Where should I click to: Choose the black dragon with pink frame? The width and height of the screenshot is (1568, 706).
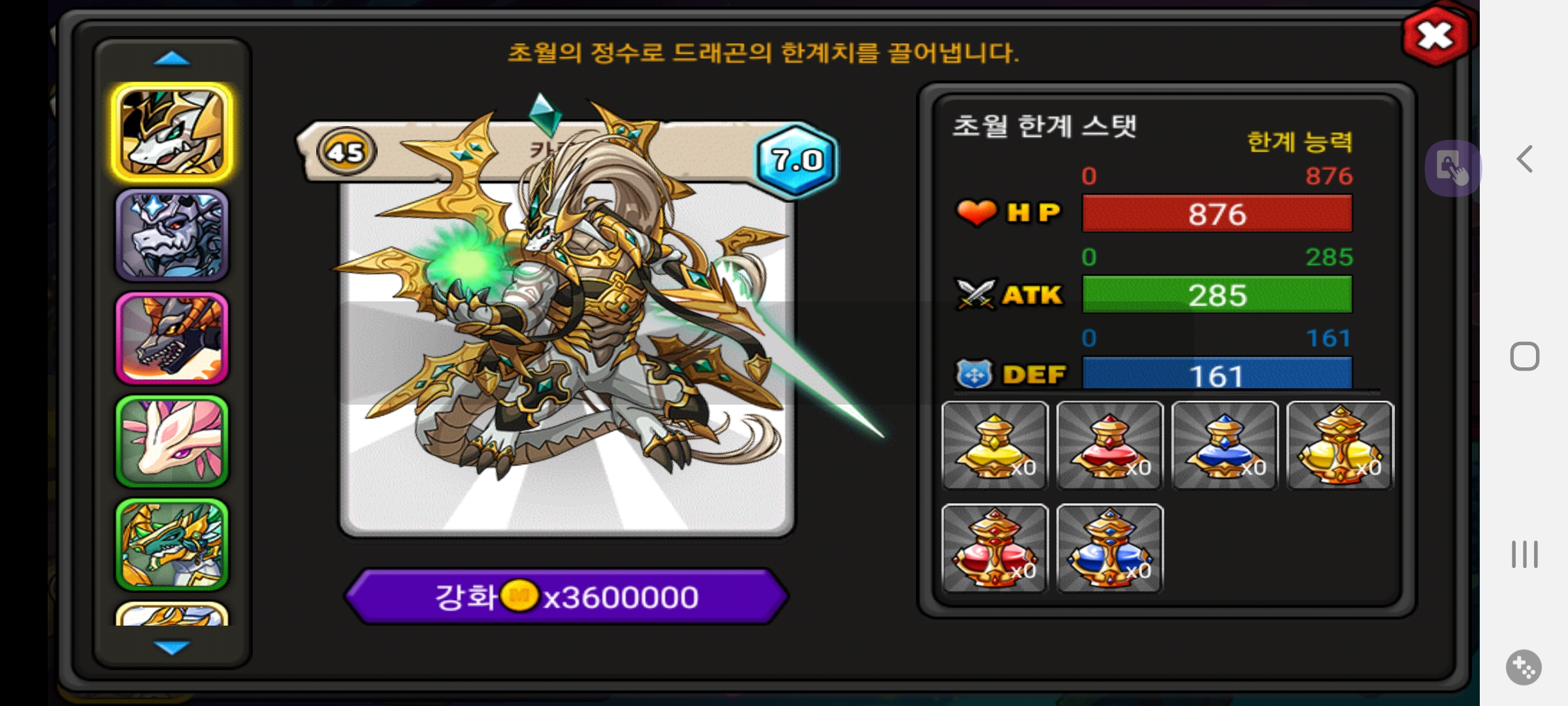click(x=172, y=338)
